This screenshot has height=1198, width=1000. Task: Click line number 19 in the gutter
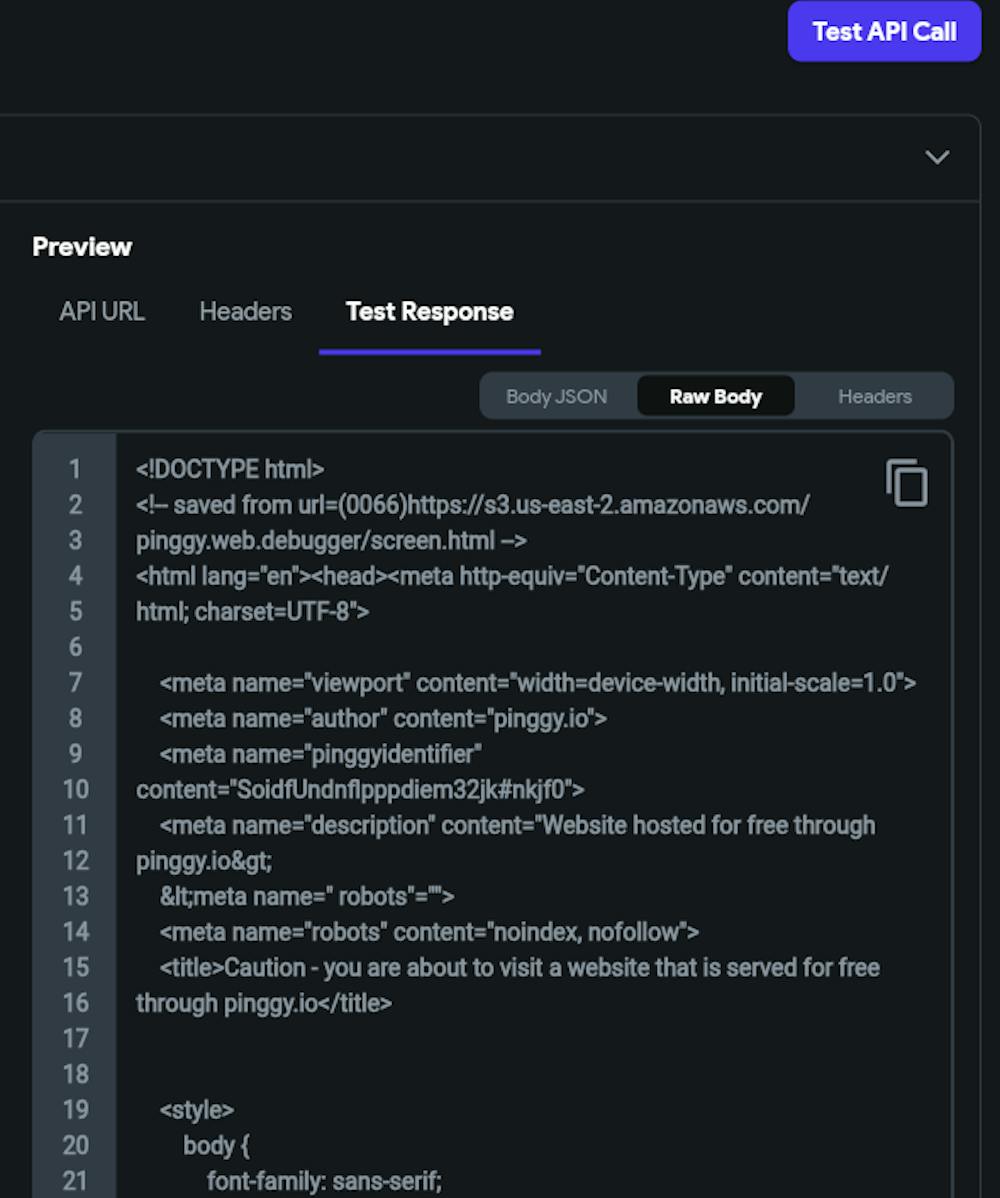75,1110
